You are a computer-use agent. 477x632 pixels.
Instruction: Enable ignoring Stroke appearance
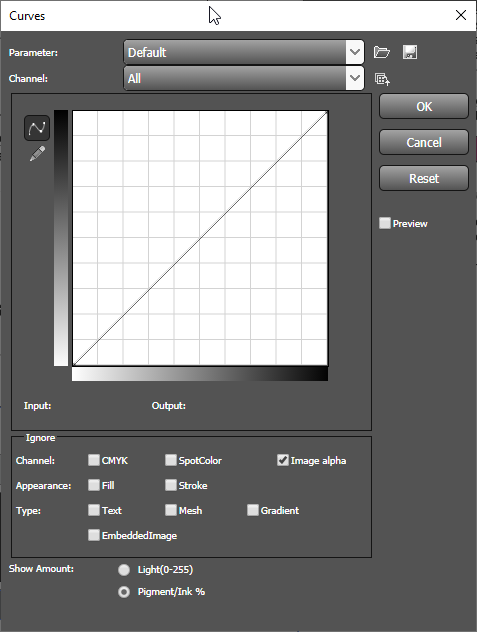171,485
